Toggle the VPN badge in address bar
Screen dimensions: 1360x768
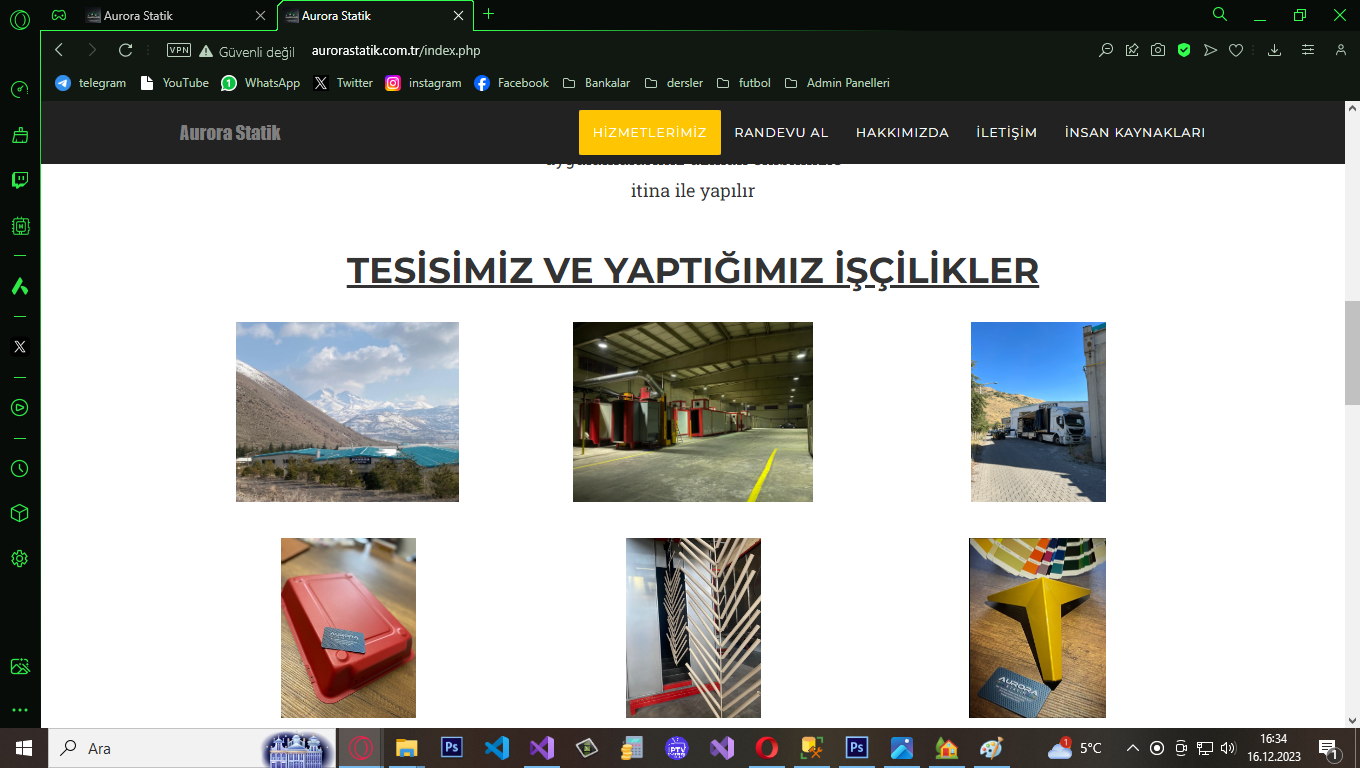179,50
